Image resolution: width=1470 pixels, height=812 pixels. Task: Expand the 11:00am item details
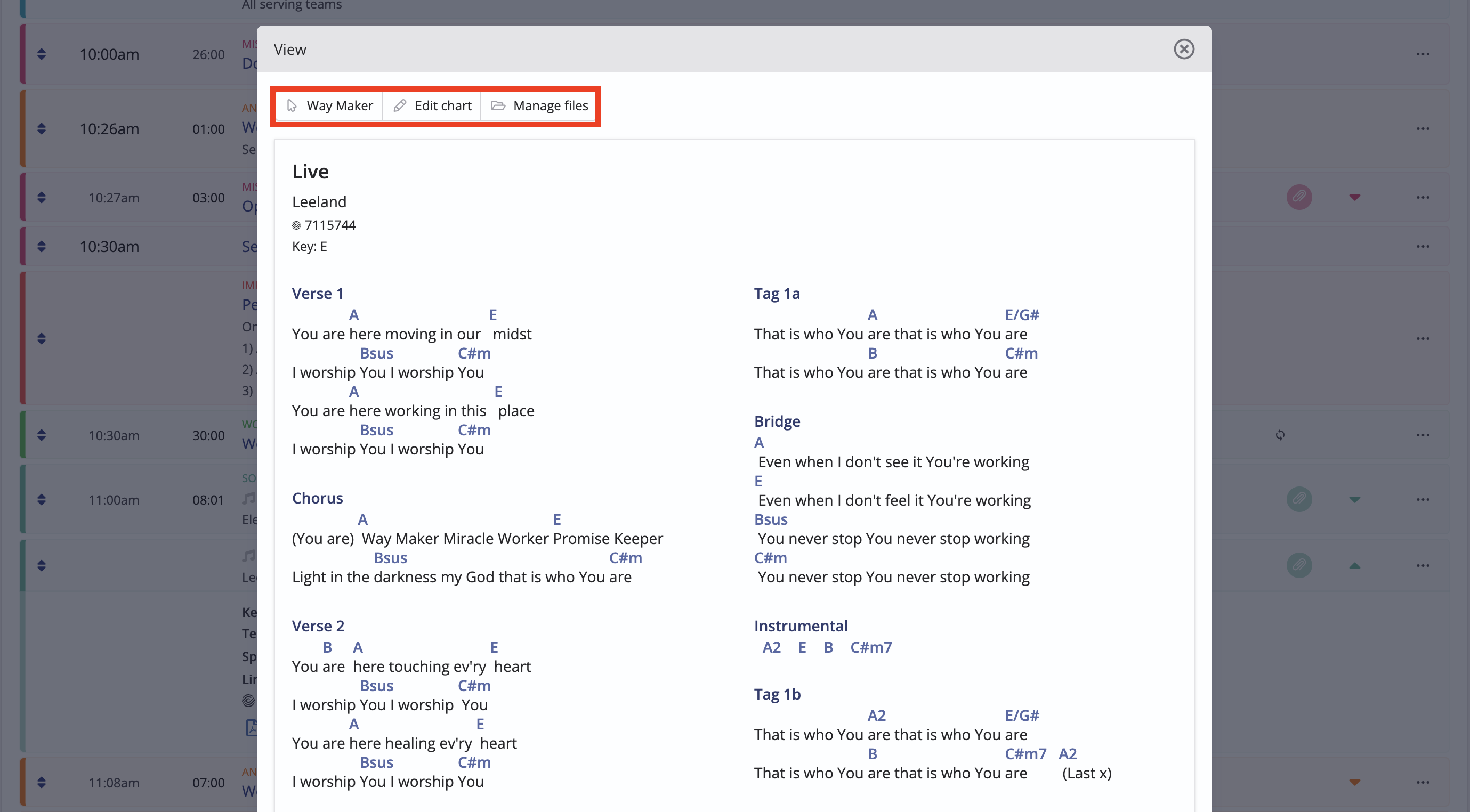[1354, 499]
